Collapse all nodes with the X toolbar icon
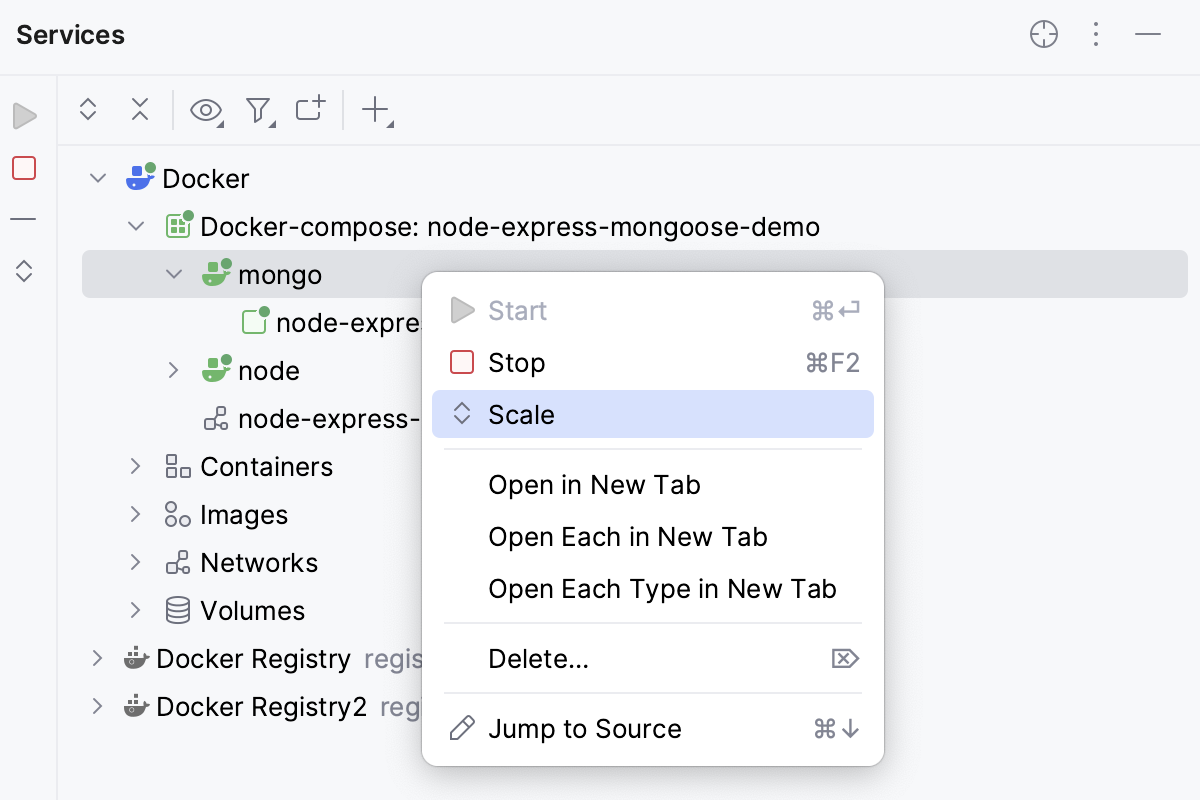 click(140, 110)
